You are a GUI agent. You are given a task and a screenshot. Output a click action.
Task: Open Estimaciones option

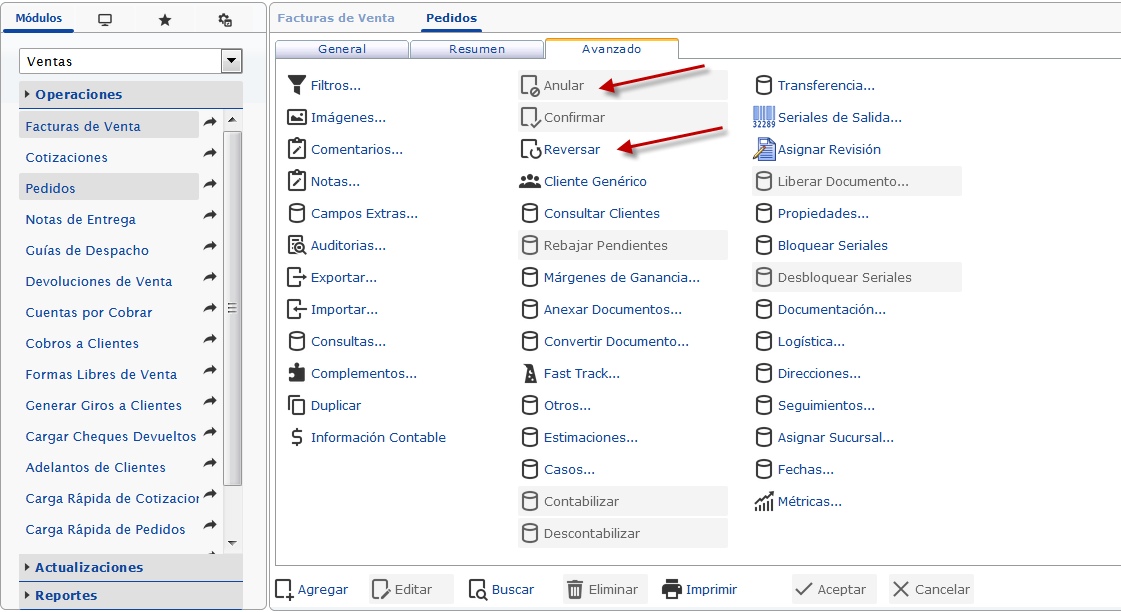click(x=591, y=438)
